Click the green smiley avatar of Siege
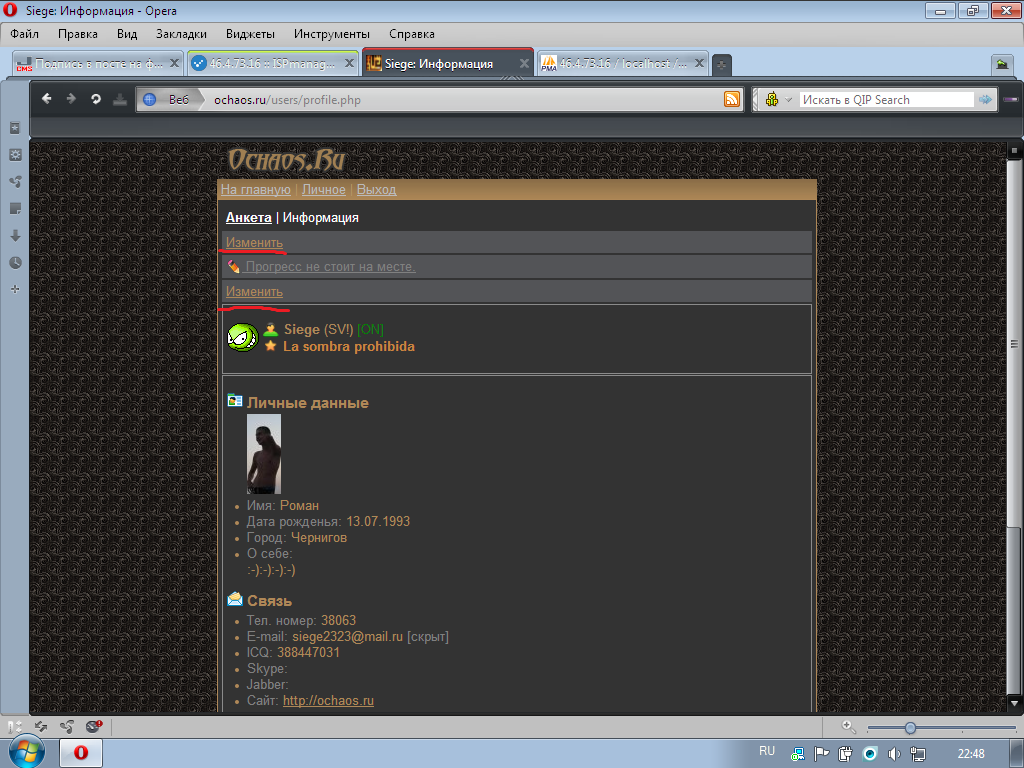This screenshot has width=1024, height=768. coord(243,338)
